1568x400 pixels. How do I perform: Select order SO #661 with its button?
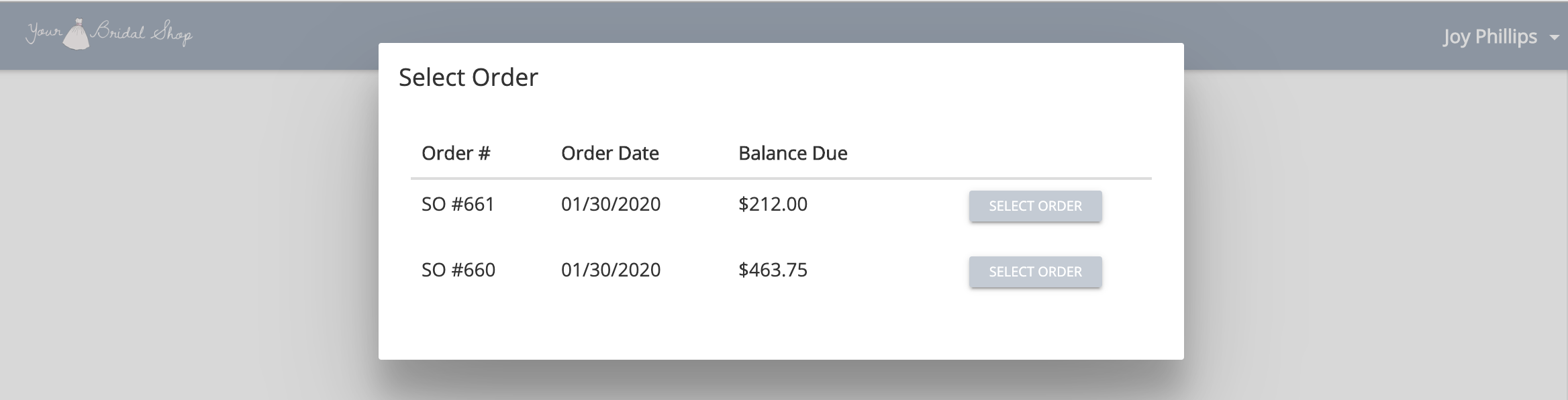point(1035,206)
